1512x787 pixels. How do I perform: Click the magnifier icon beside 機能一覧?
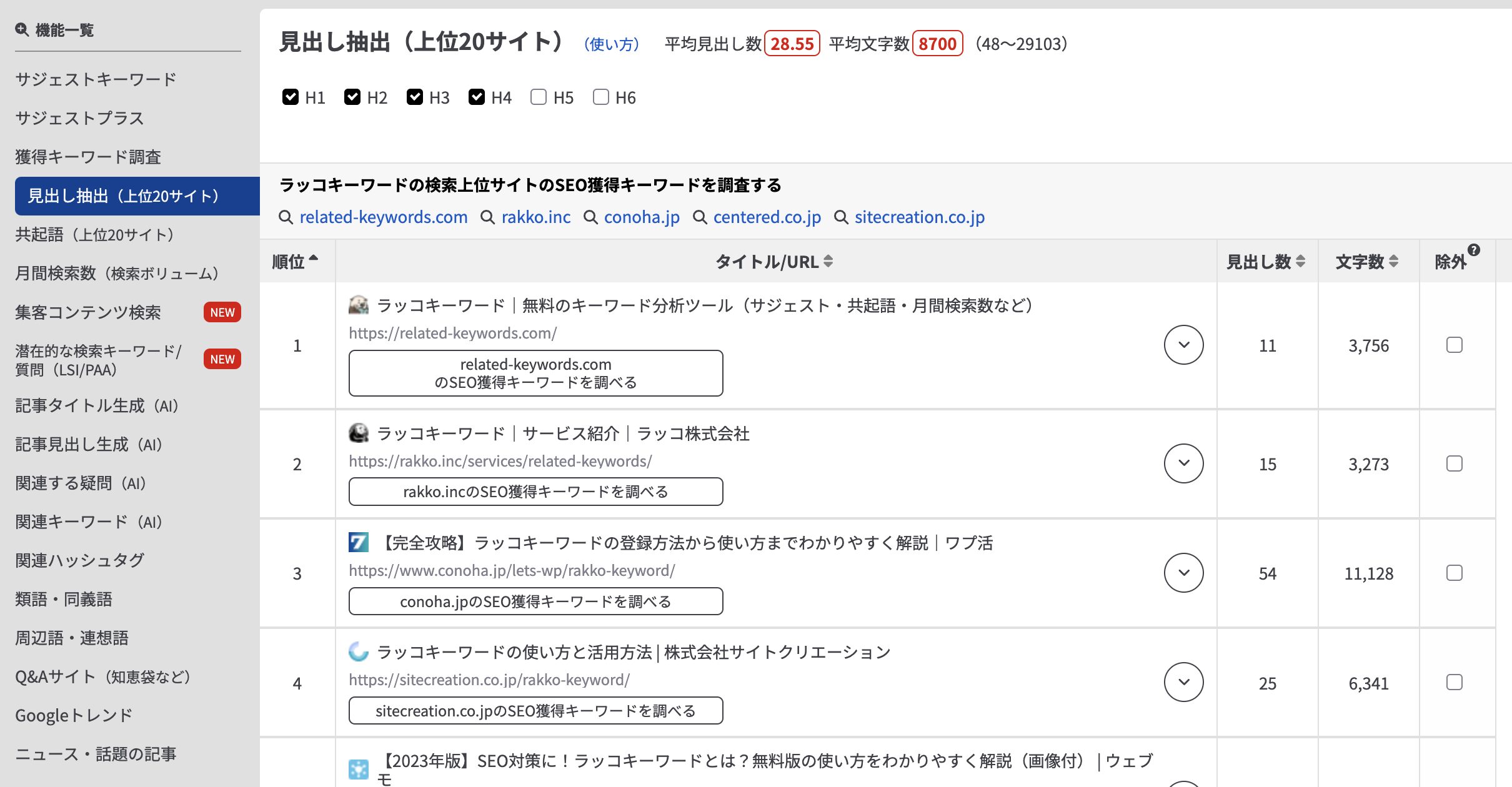(22, 29)
